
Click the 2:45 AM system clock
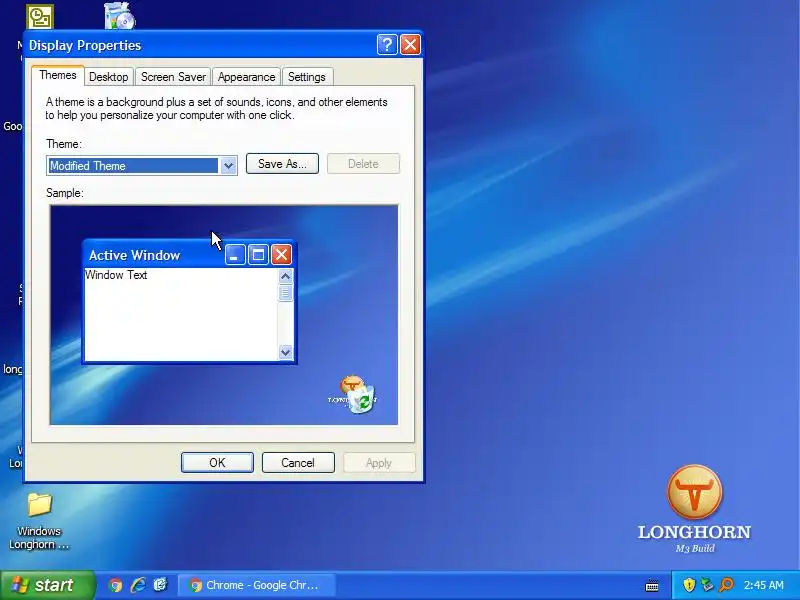[763, 585]
